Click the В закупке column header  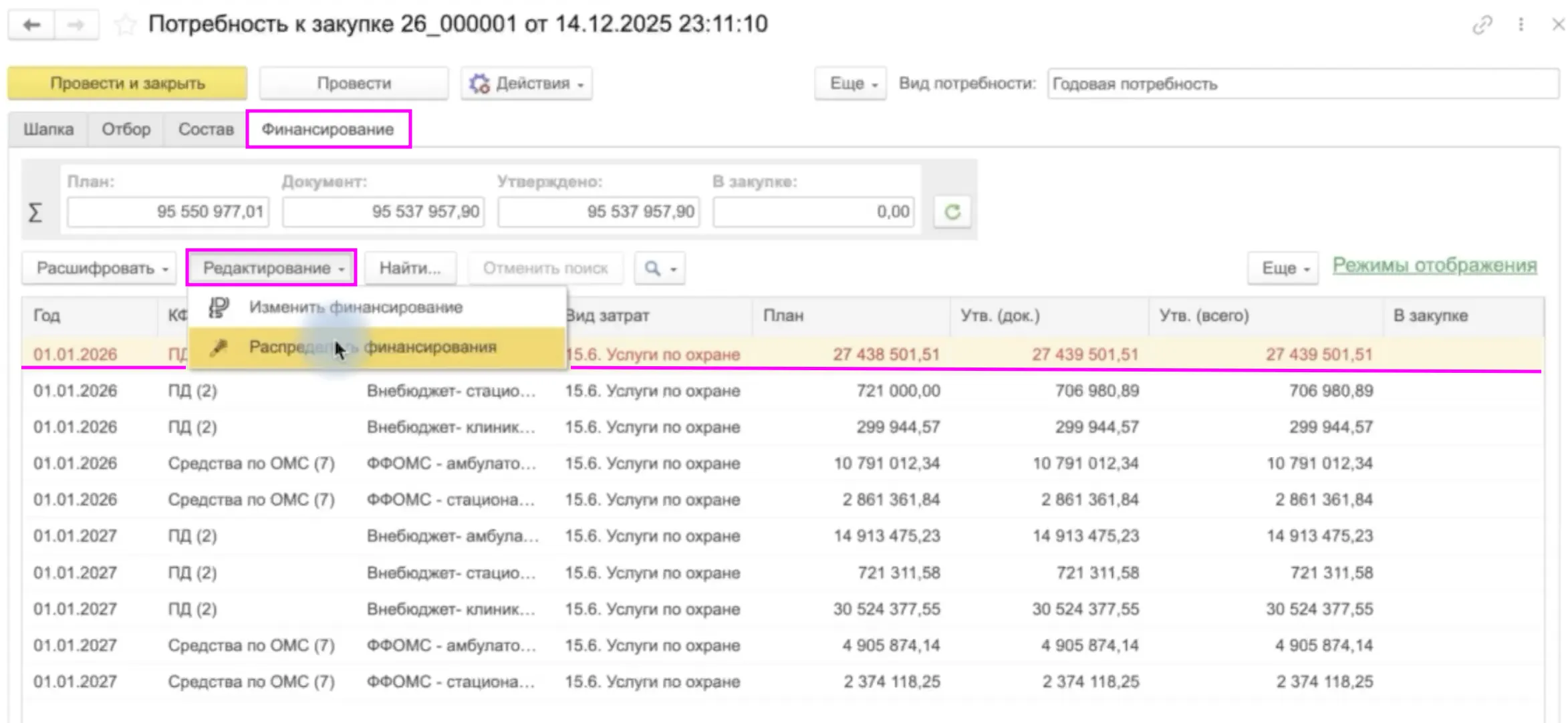[1462, 315]
